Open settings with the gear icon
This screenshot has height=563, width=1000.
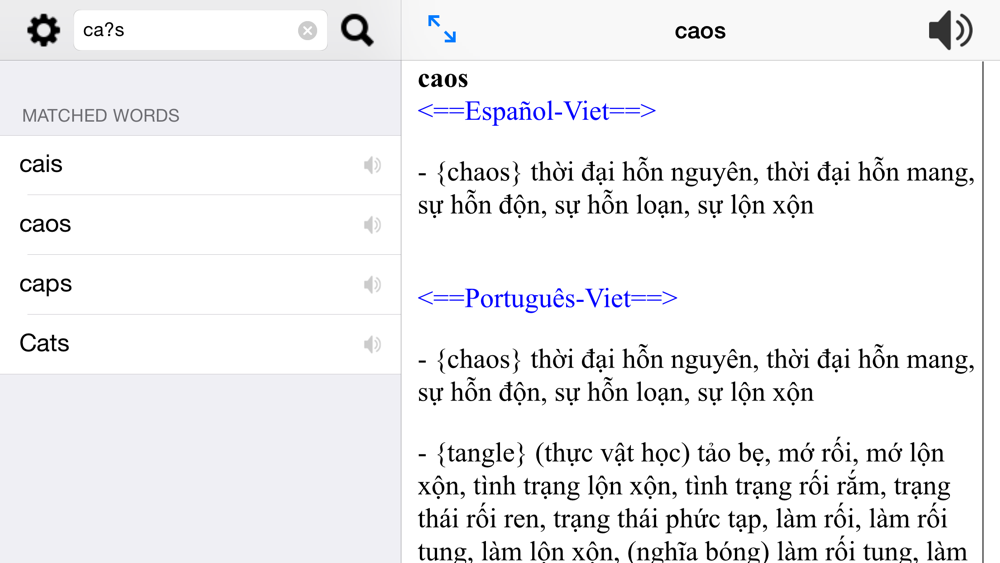(43, 30)
